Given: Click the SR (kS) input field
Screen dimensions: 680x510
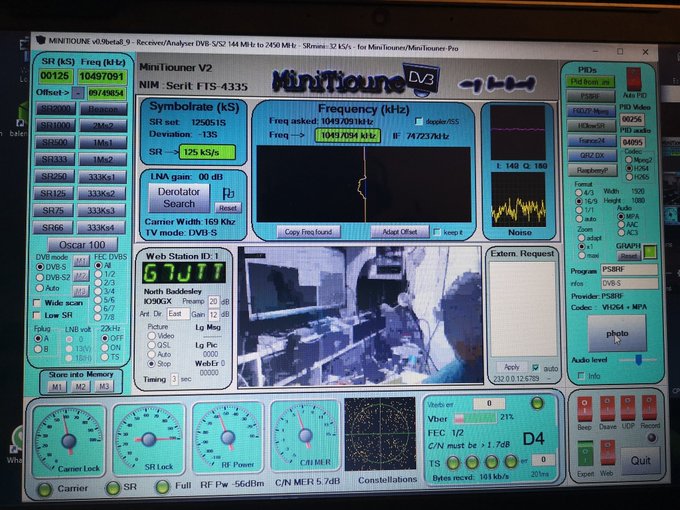Looking at the screenshot, I should tap(55, 76).
